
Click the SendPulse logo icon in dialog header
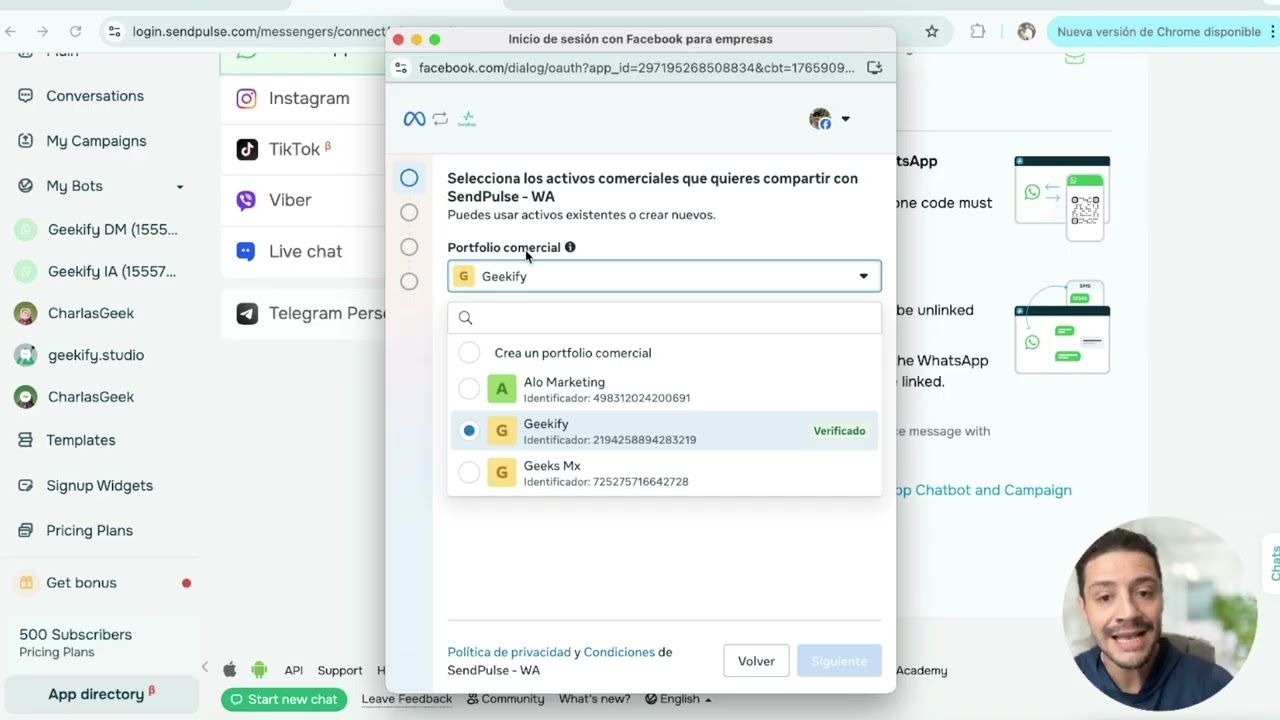pyautogui.click(x=467, y=119)
